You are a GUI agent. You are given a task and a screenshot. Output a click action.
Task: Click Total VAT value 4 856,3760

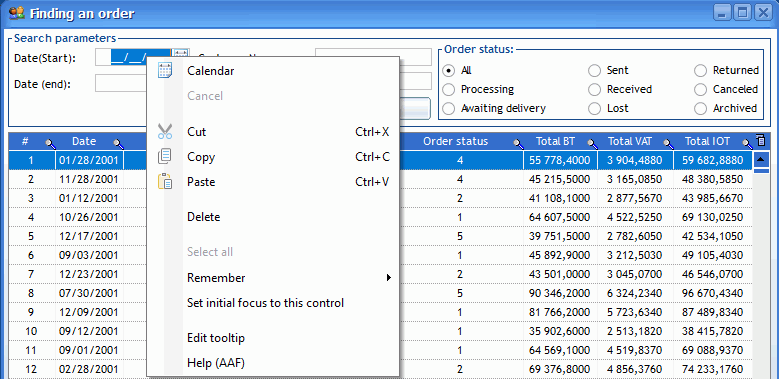coord(636,369)
